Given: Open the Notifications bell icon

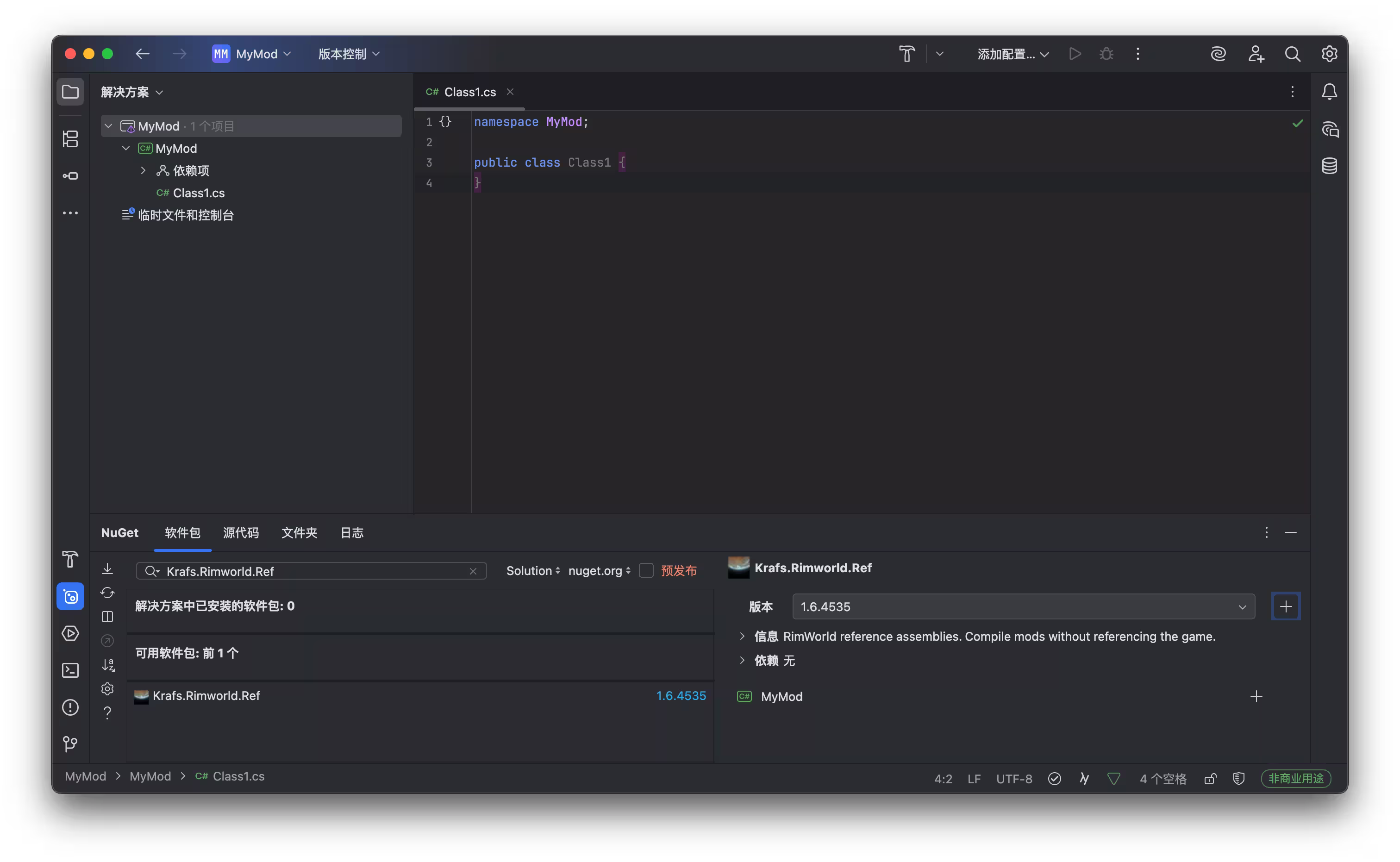Looking at the screenshot, I should click(x=1329, y=92).
